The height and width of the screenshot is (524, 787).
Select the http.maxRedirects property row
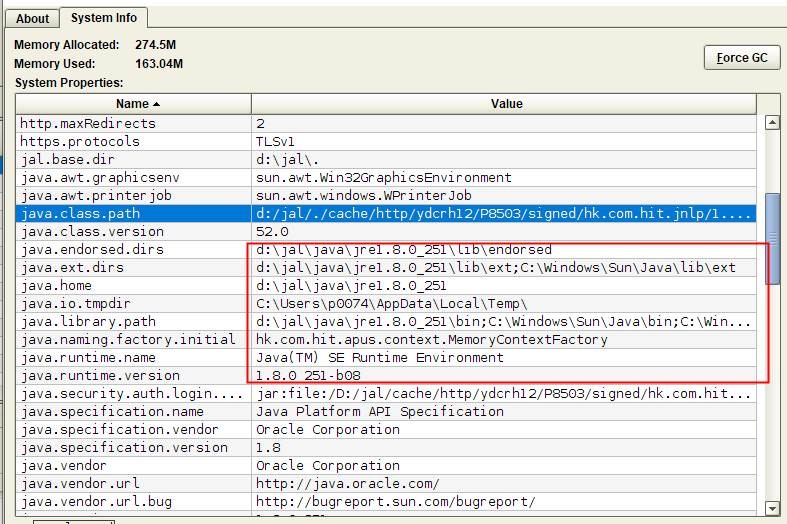click(135, 124)
